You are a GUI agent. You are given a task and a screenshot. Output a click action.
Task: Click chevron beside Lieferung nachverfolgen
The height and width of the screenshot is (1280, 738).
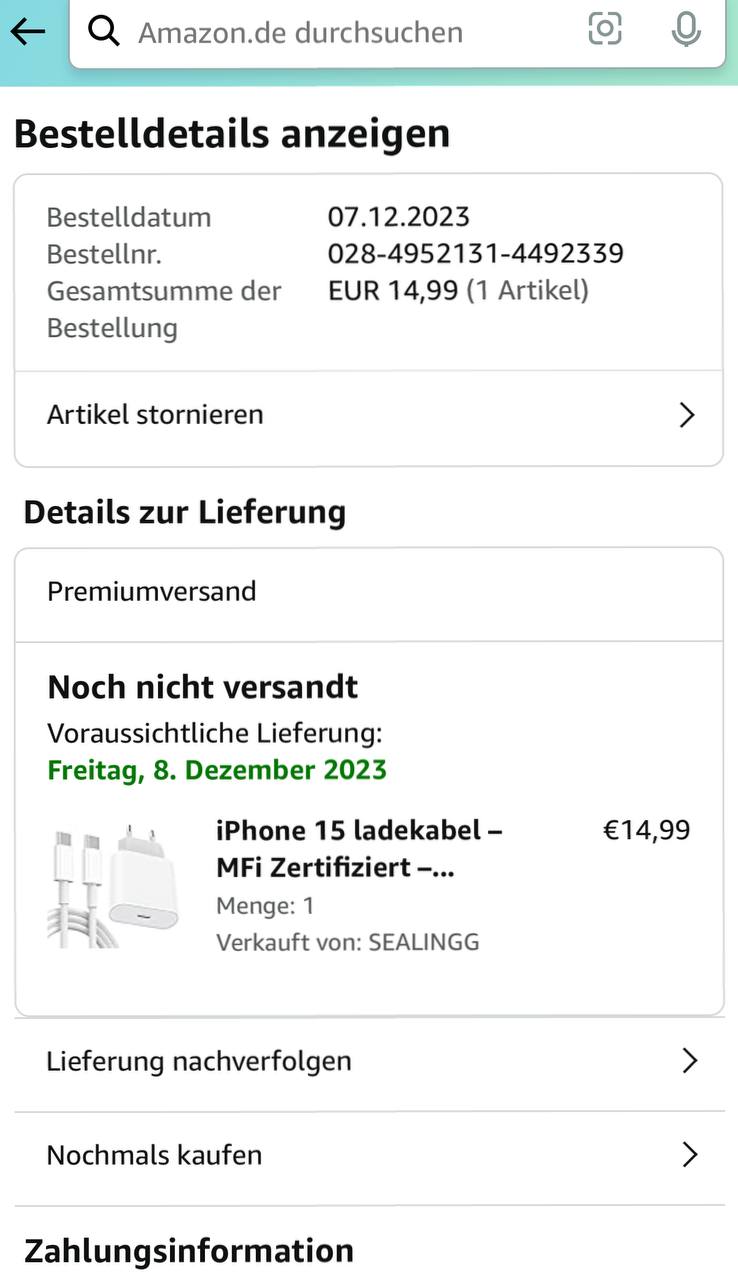pos(688,1061)
